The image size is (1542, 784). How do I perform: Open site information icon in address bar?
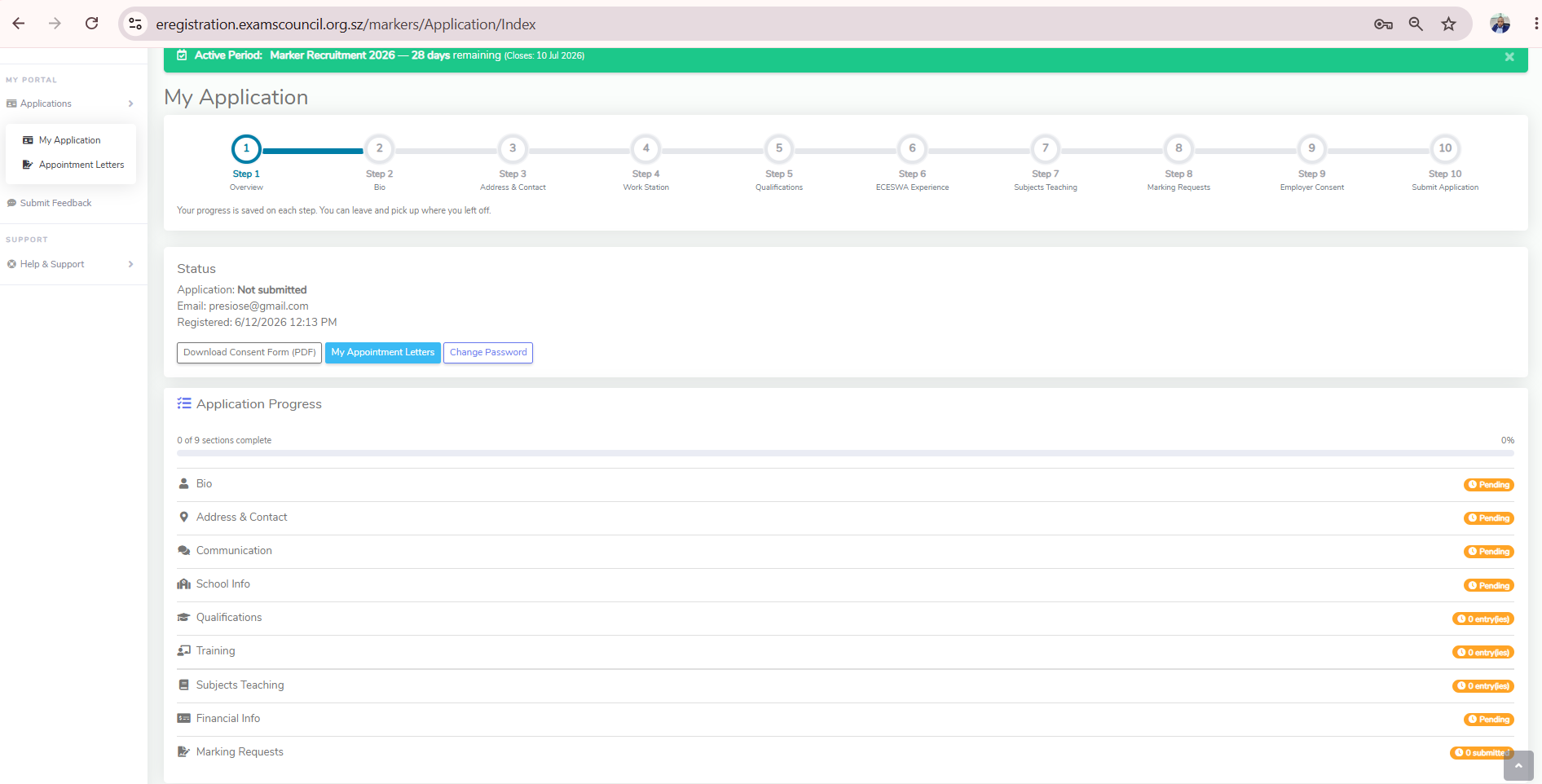136,24
